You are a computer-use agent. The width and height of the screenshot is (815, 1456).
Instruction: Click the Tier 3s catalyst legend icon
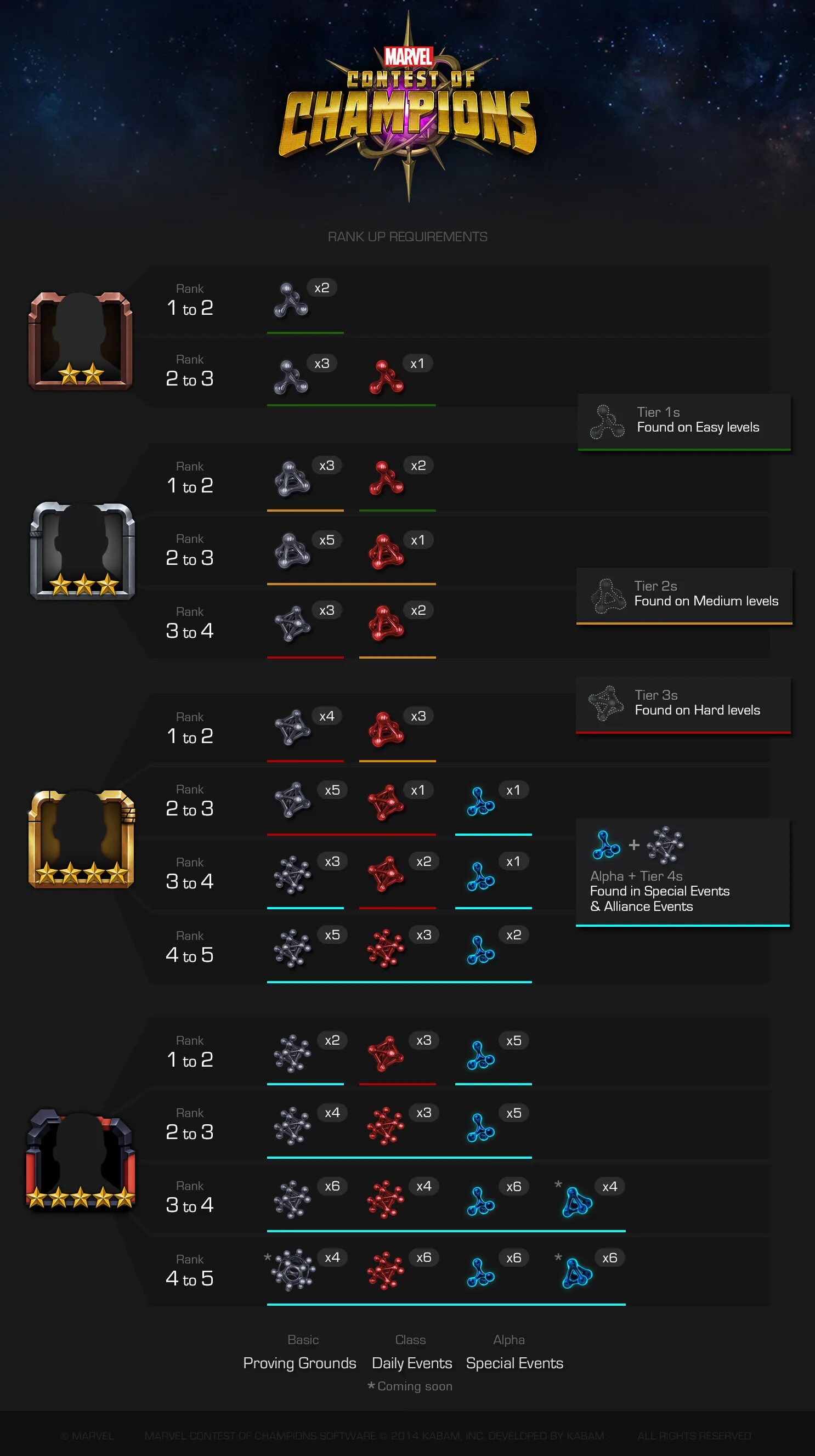[605, 702]
